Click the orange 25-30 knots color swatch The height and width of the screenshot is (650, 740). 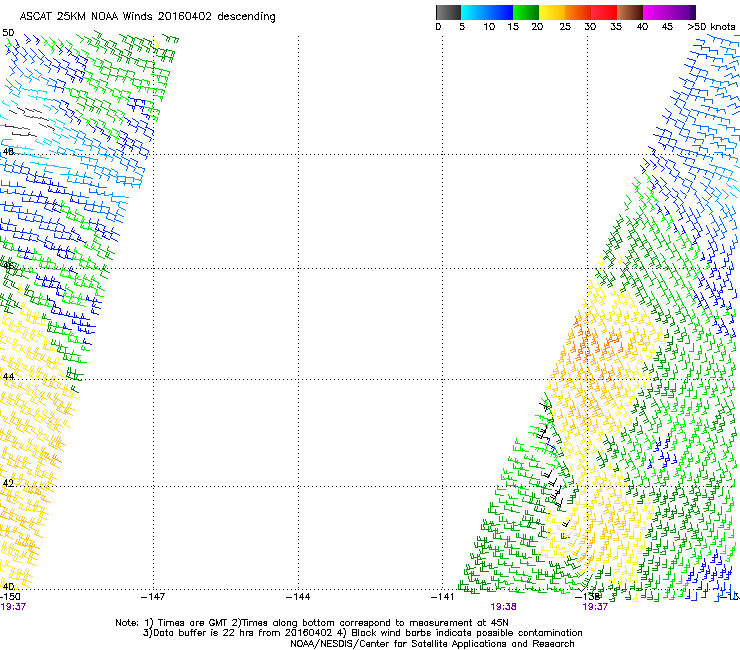[578, 12]
